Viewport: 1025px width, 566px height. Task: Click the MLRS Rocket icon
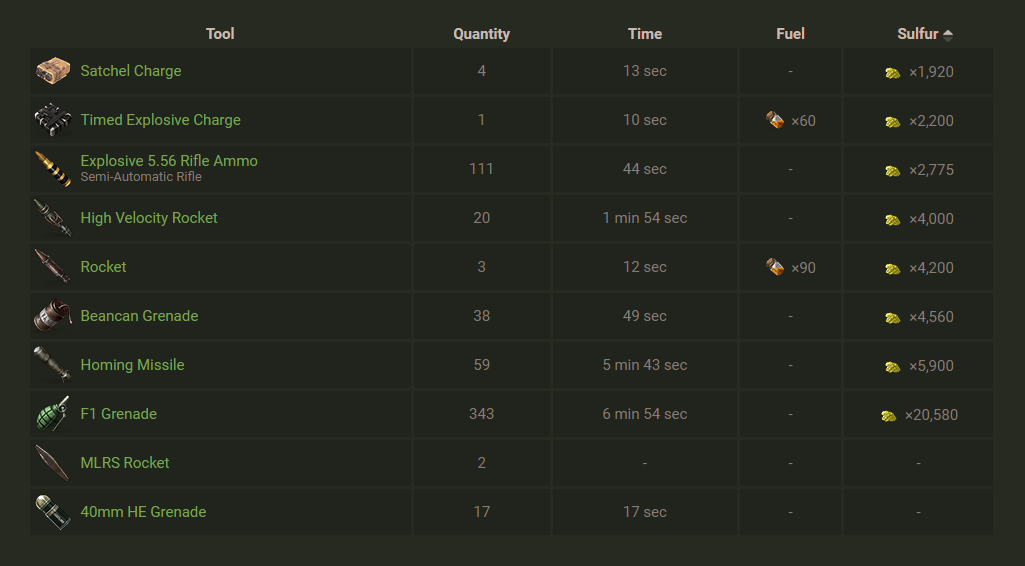pyautogui.click(x=52, y=463)
